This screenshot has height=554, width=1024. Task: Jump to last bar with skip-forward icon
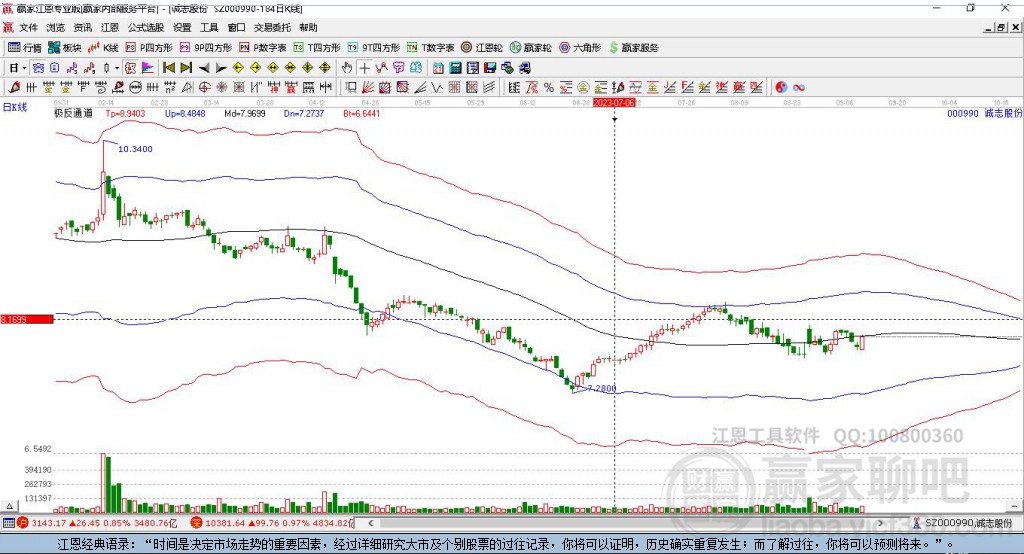(186, 68)
